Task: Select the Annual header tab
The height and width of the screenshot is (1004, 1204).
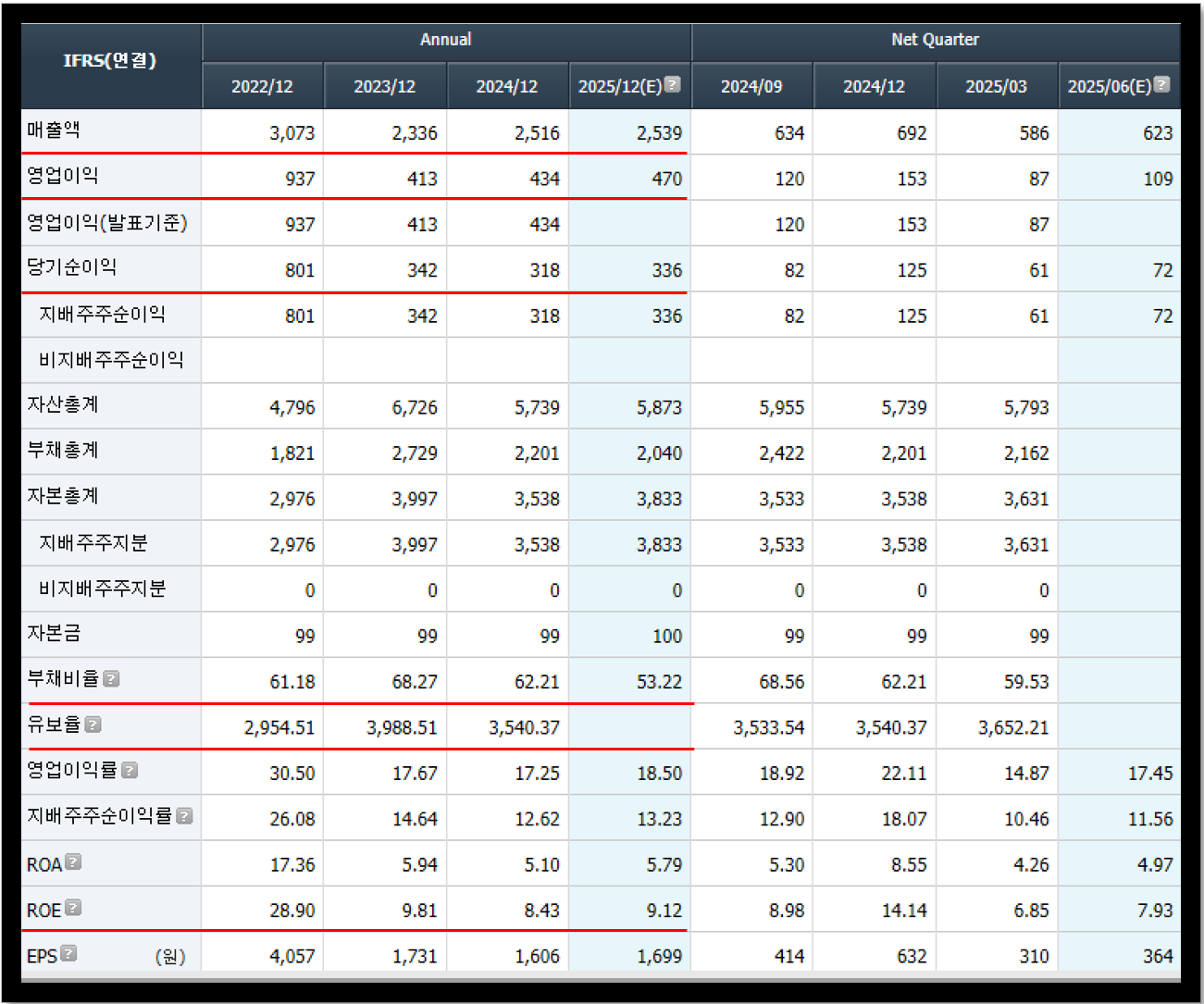Action: point(446,40)
